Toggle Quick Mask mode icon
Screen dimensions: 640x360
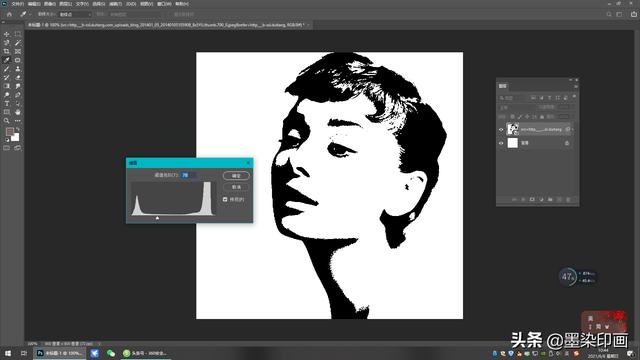click(x=7, y=148)
